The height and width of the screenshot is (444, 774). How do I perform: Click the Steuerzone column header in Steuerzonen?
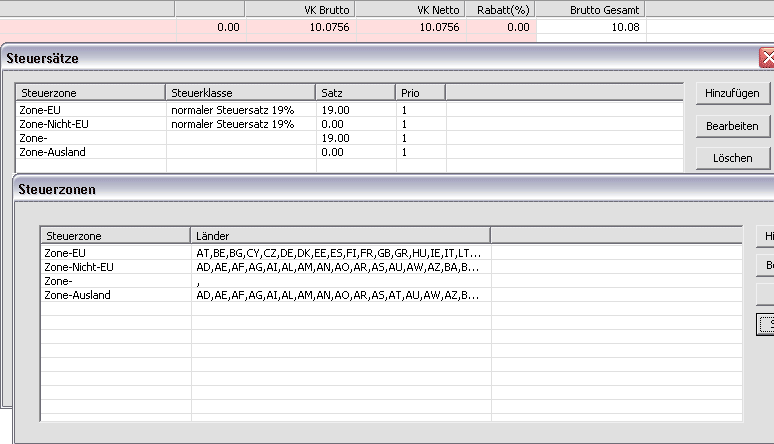pos(115,235)
